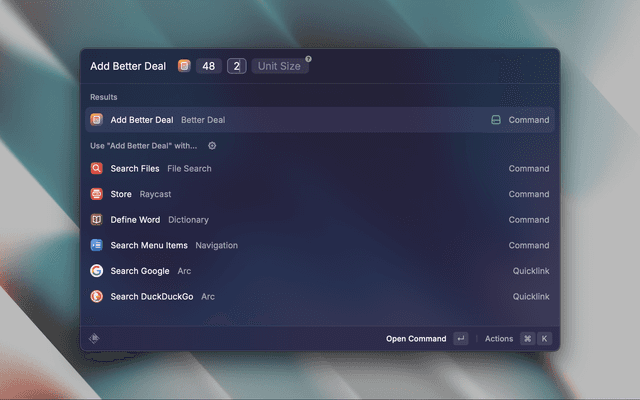Select the field containing 2
Screen dimensions: 640x400
(x=237, y=66)
